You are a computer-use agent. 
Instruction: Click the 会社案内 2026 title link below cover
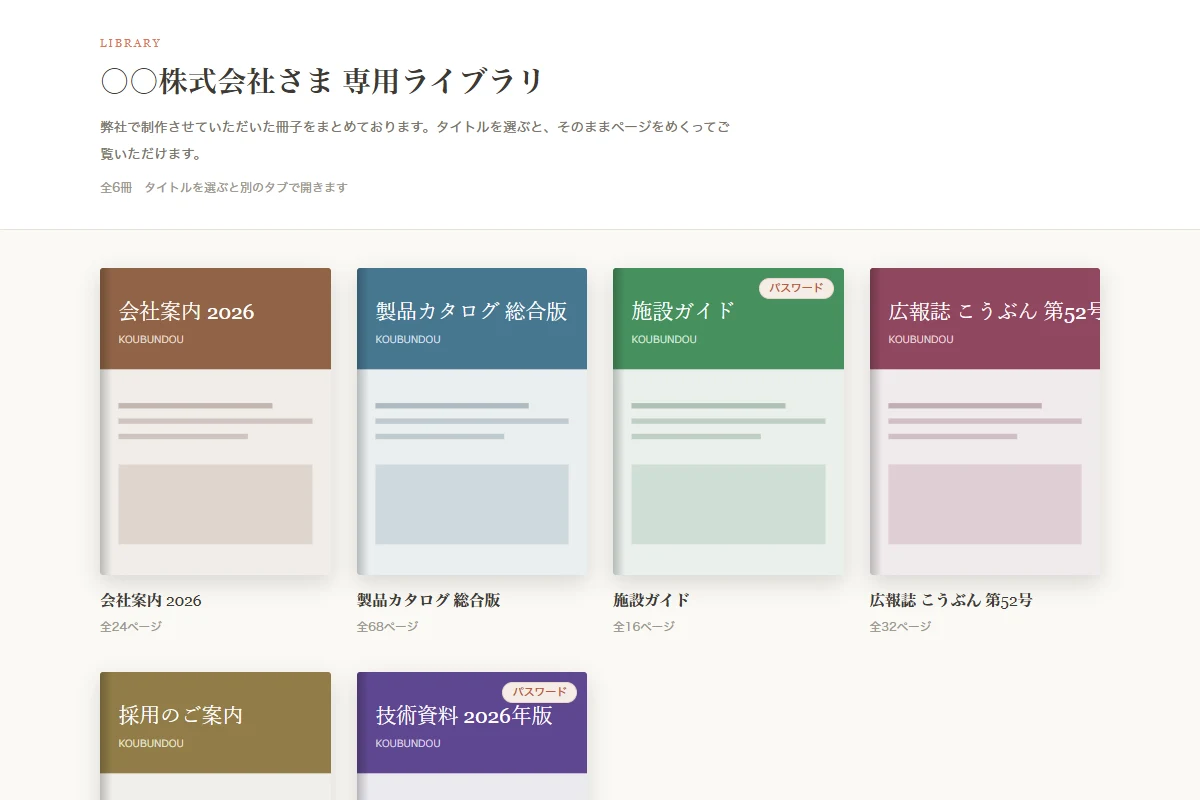151,601
